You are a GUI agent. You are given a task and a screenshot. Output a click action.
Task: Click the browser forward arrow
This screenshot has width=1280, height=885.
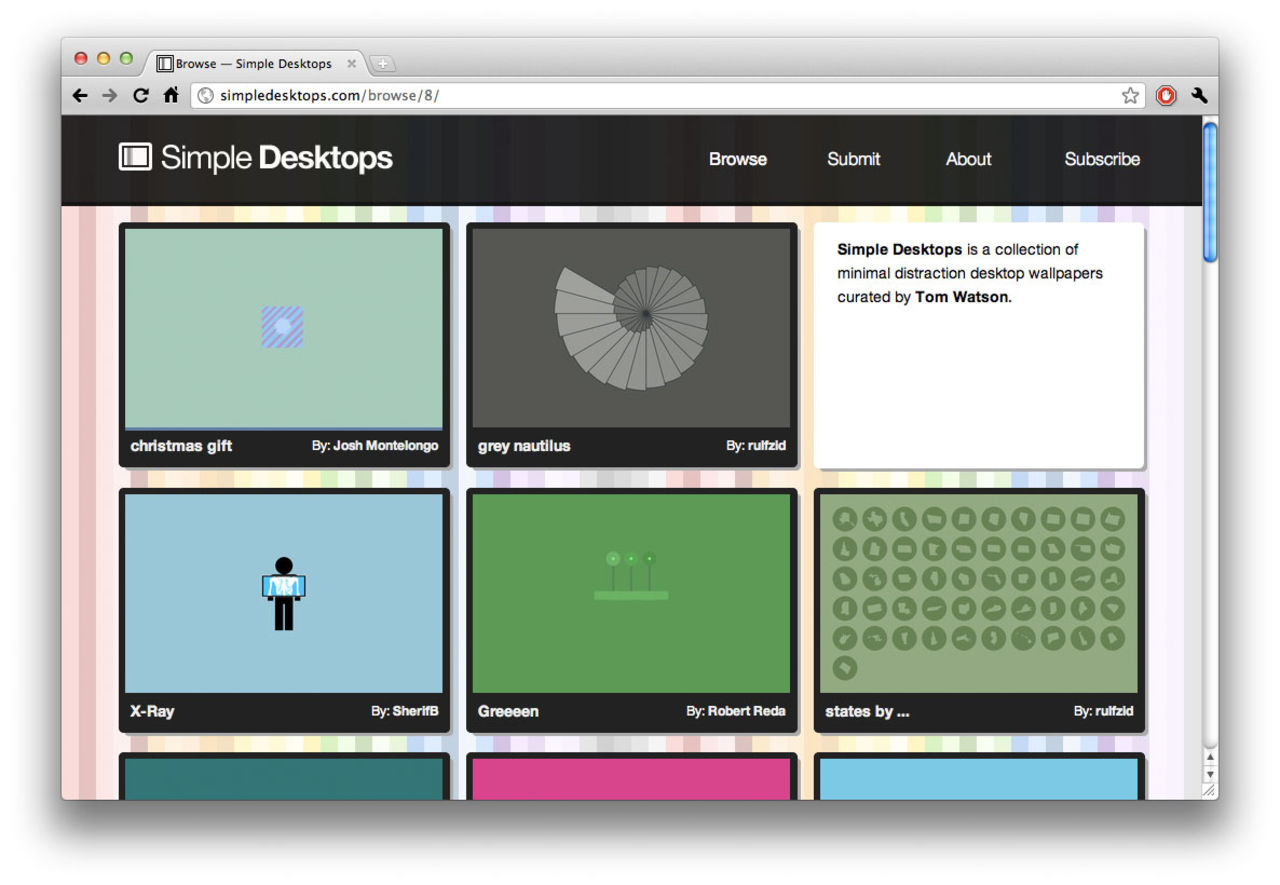coord(110,96)
